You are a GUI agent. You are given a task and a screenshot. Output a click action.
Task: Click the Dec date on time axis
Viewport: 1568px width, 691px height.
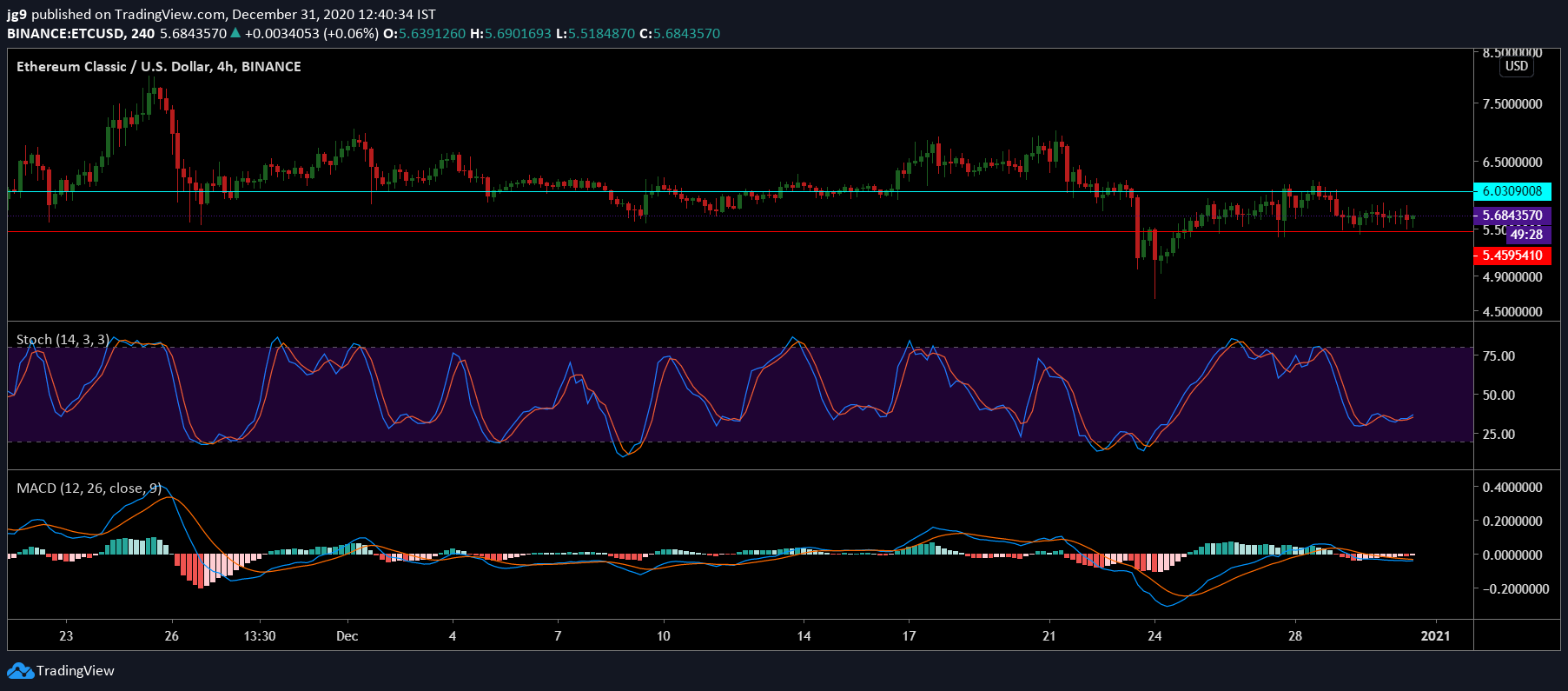click(347, 636)
